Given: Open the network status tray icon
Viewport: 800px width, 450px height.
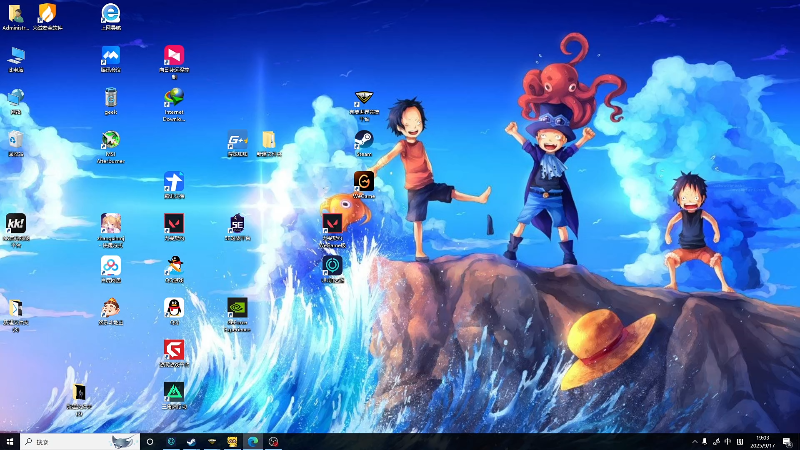Looking at the screenshot, I should coord(716,442).
